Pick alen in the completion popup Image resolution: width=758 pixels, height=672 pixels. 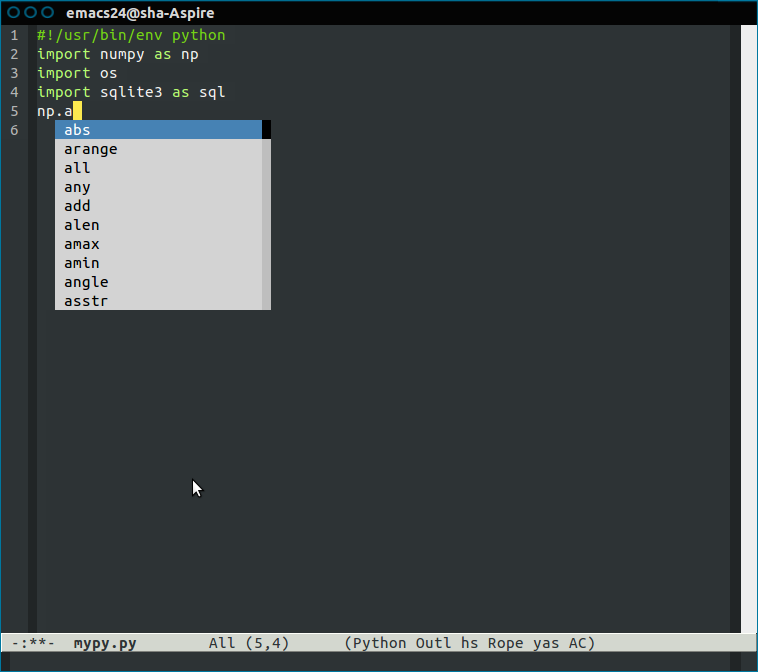tap(158, 225)
